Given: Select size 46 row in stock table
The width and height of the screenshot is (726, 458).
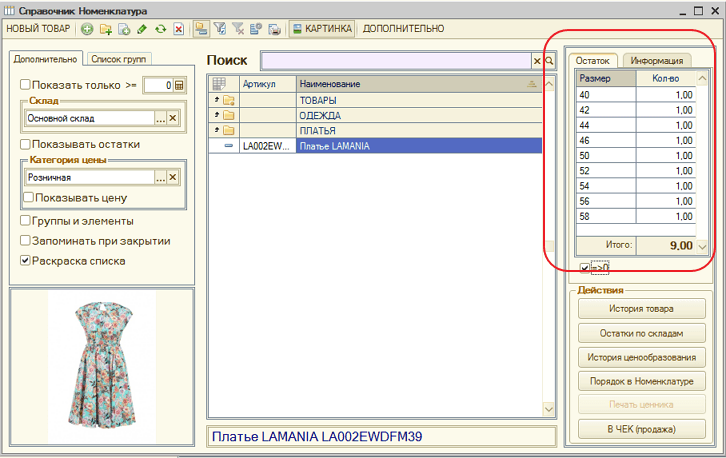Looking at the screenshot, I should pyautogui.click(x=636, y=140).
